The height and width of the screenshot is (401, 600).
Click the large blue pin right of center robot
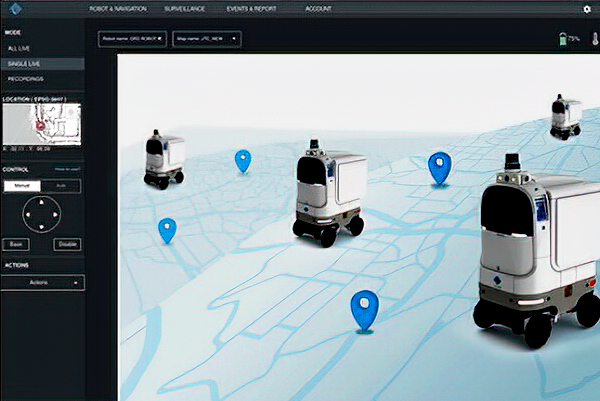440,169
